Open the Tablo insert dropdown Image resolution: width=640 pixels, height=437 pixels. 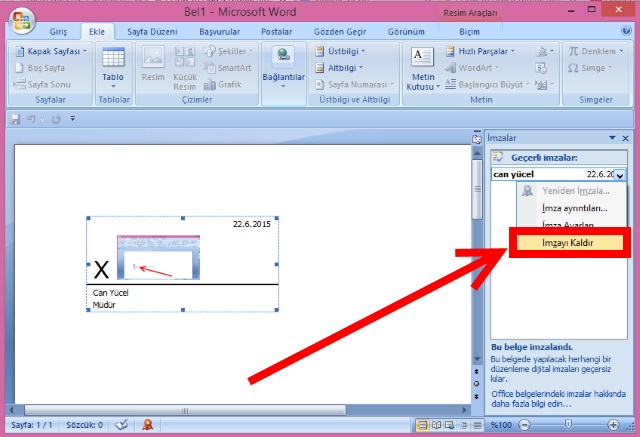tap(113, 69)
